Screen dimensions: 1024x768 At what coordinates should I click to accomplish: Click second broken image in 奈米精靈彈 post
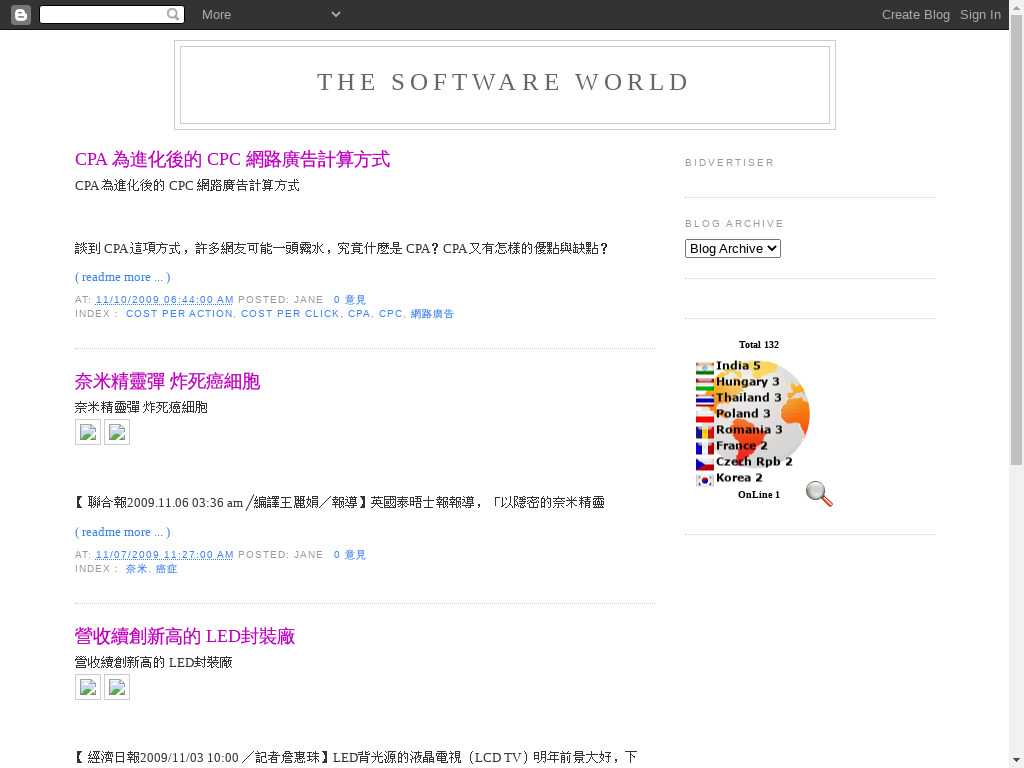click(x=117, y=432)
